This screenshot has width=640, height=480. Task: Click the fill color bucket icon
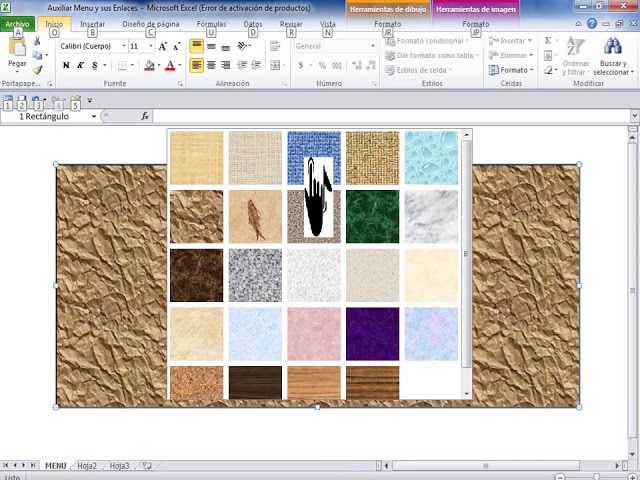point(150,65)
